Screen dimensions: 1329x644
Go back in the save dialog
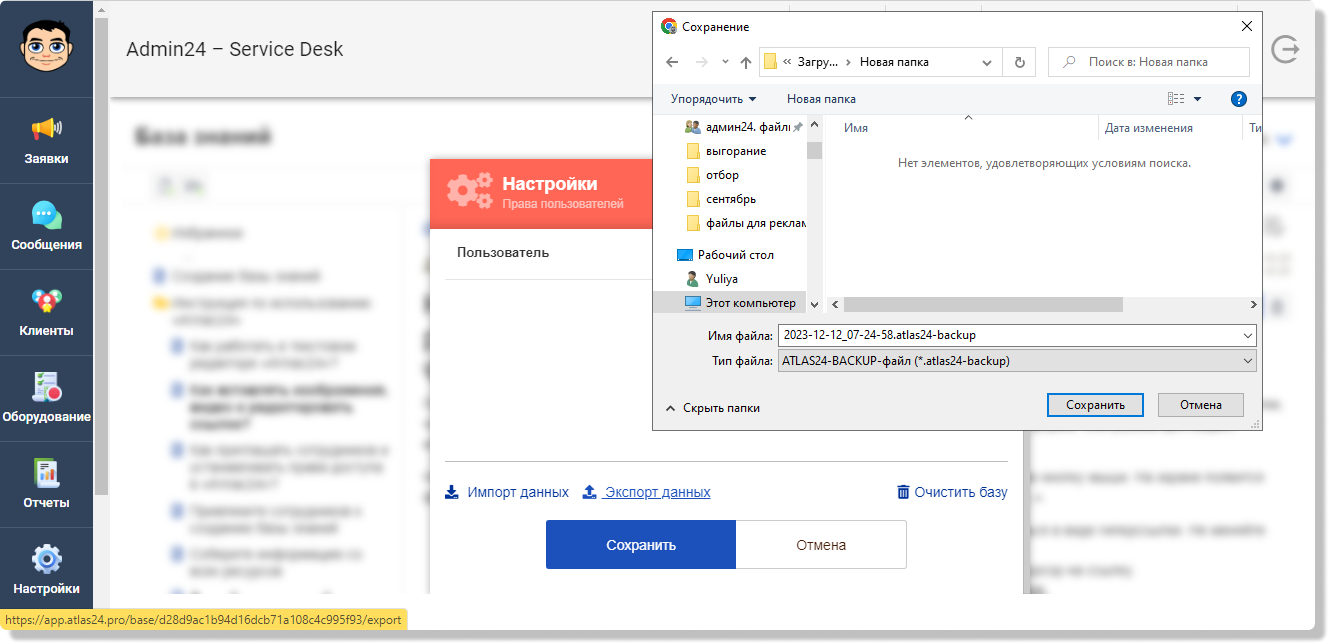(672, 62)
